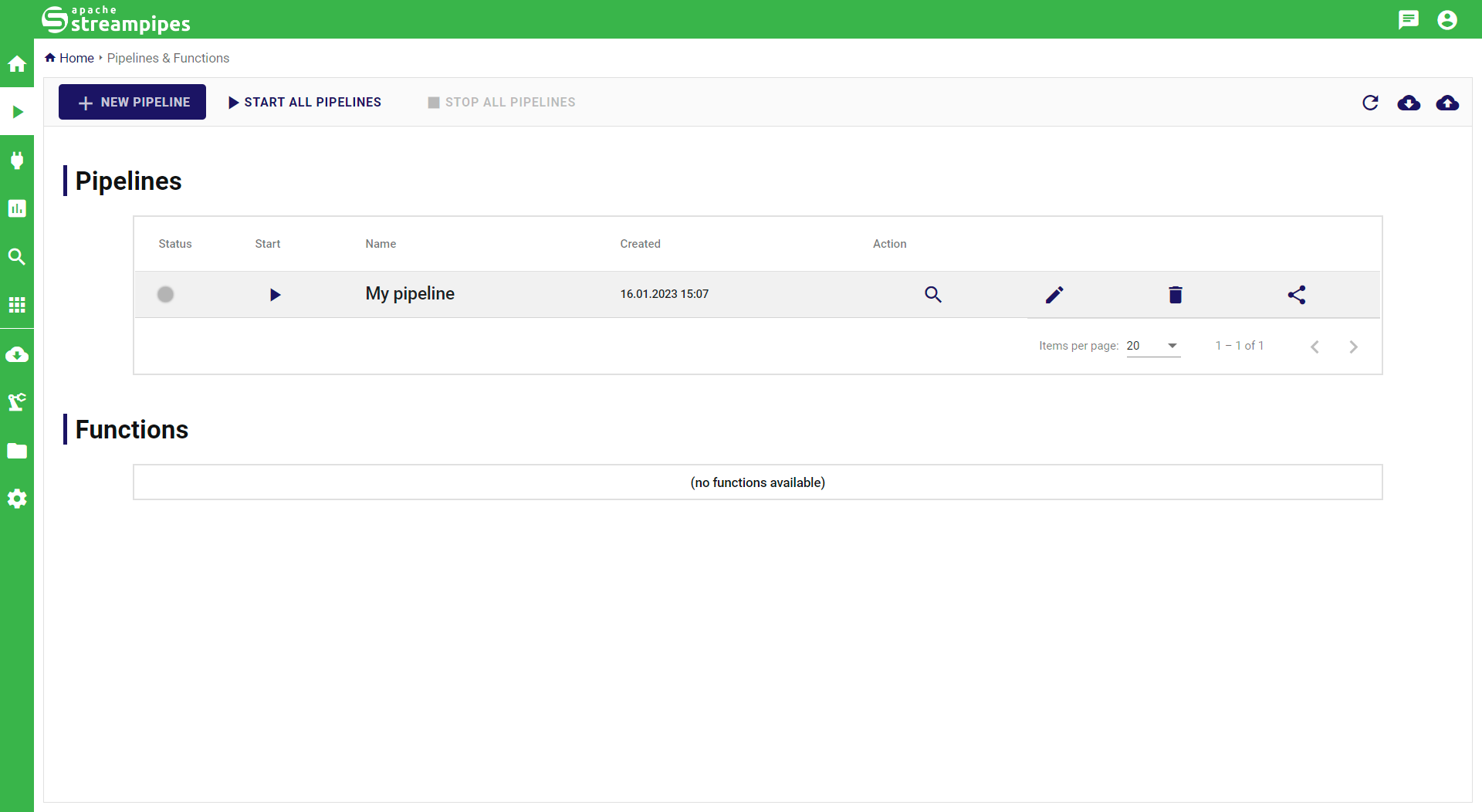Open the Data Explorer search icon in sidebar

[17, 257]
